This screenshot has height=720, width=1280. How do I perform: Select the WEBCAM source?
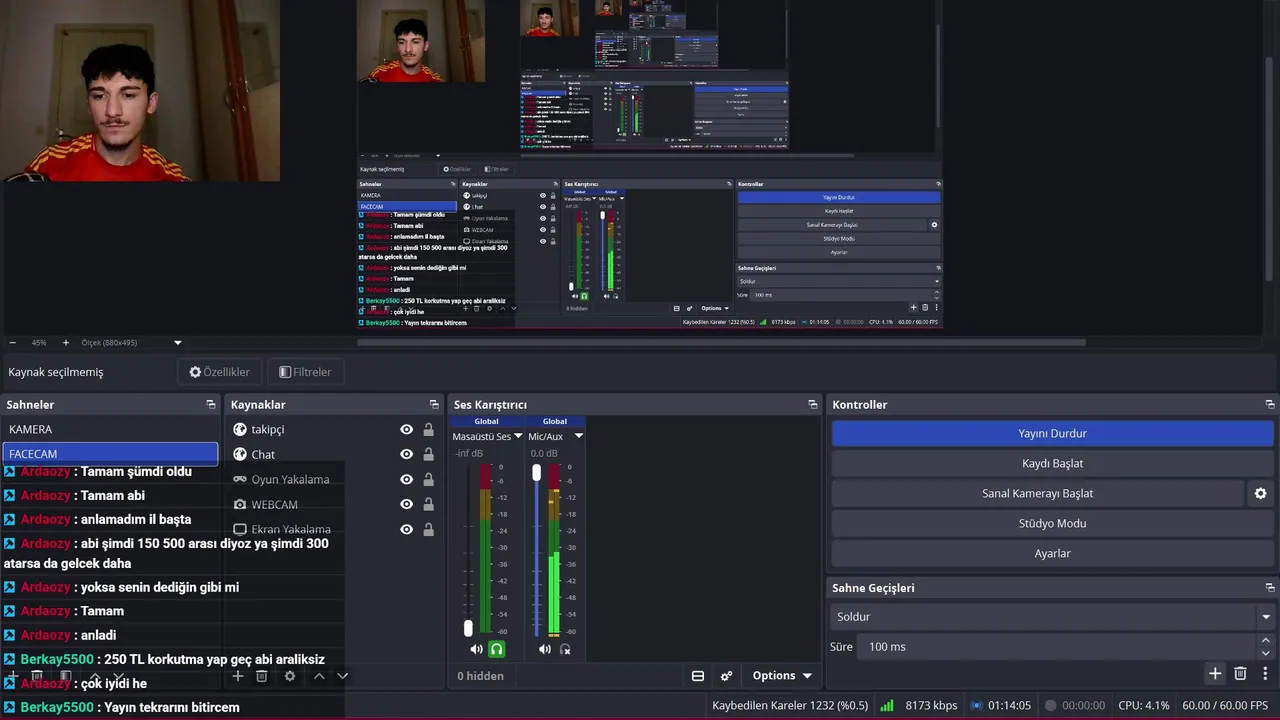(274, 504)
